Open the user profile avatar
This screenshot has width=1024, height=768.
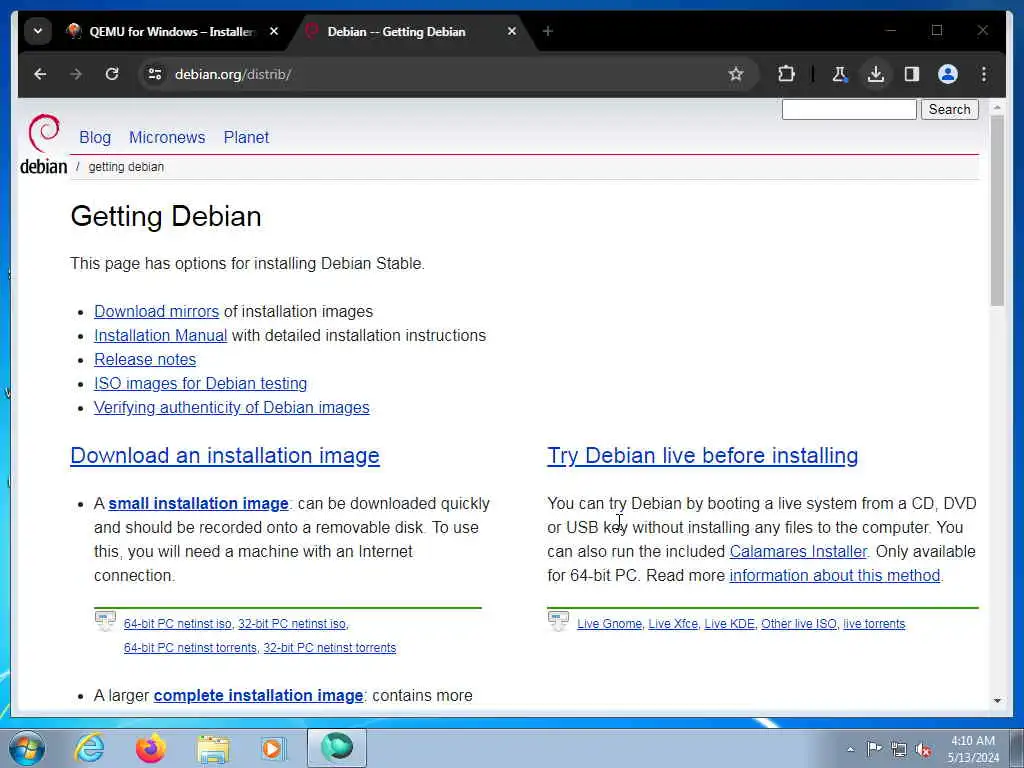948,74
